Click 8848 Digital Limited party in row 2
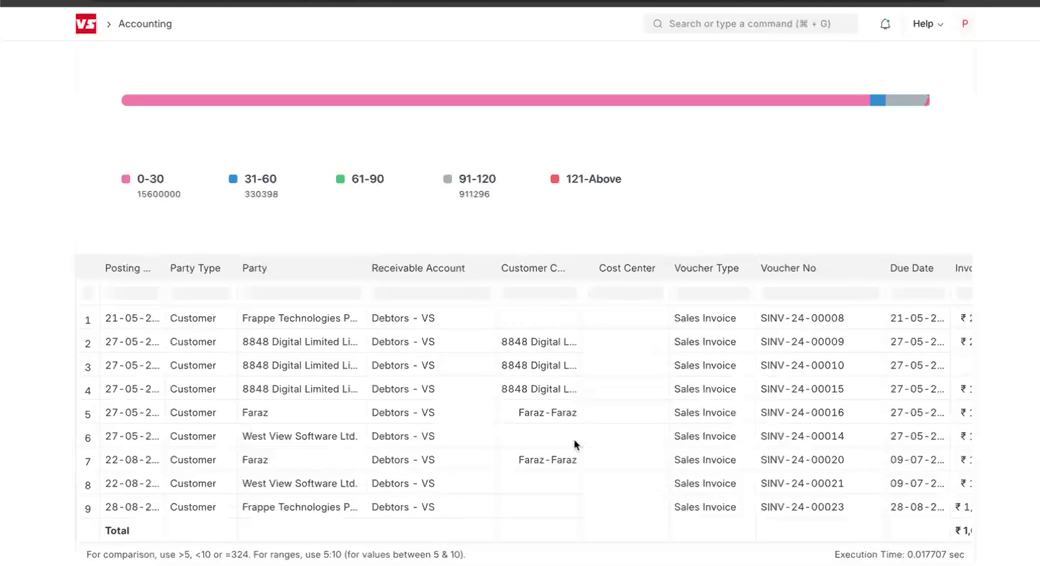The image size is (1040, 566). pyautogui.click(x=300, y=342)
